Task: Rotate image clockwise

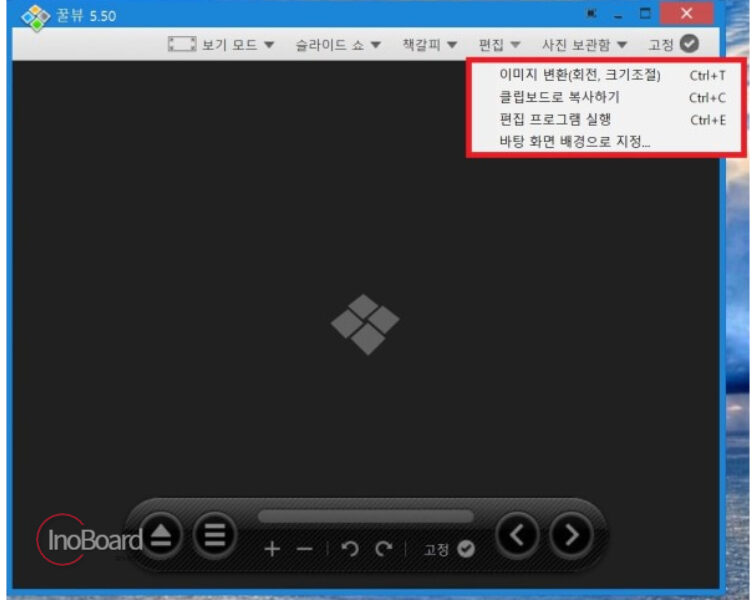Action: [384, 549]
